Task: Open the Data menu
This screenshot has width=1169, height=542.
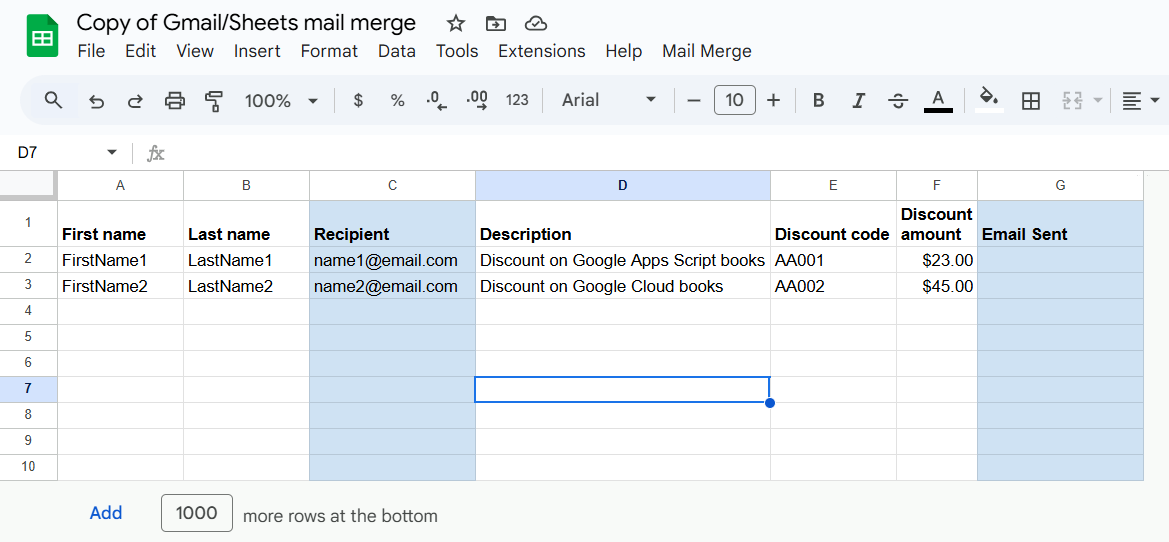Action: click(397, 51)
